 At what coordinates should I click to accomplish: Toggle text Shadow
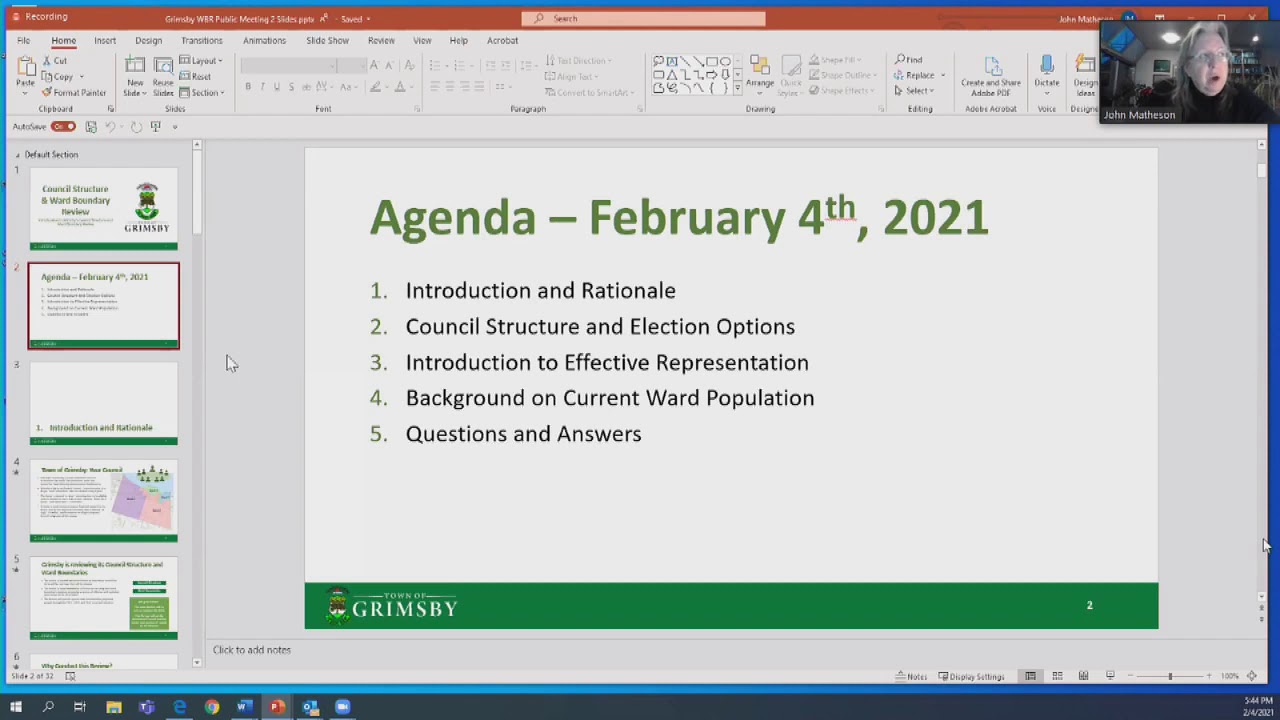[x=291, y=87]
